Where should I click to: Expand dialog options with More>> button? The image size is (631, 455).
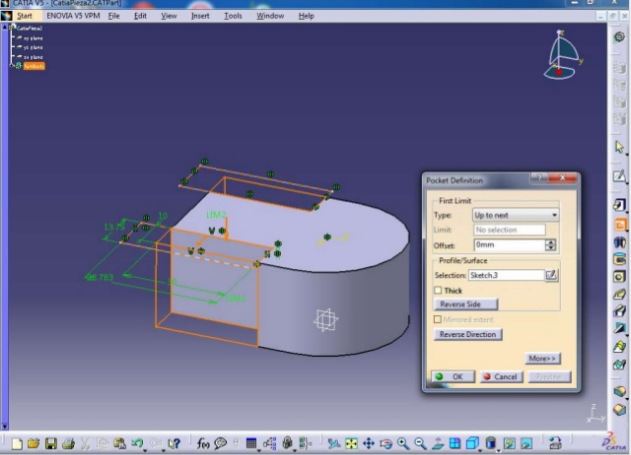tap(542, 358)
